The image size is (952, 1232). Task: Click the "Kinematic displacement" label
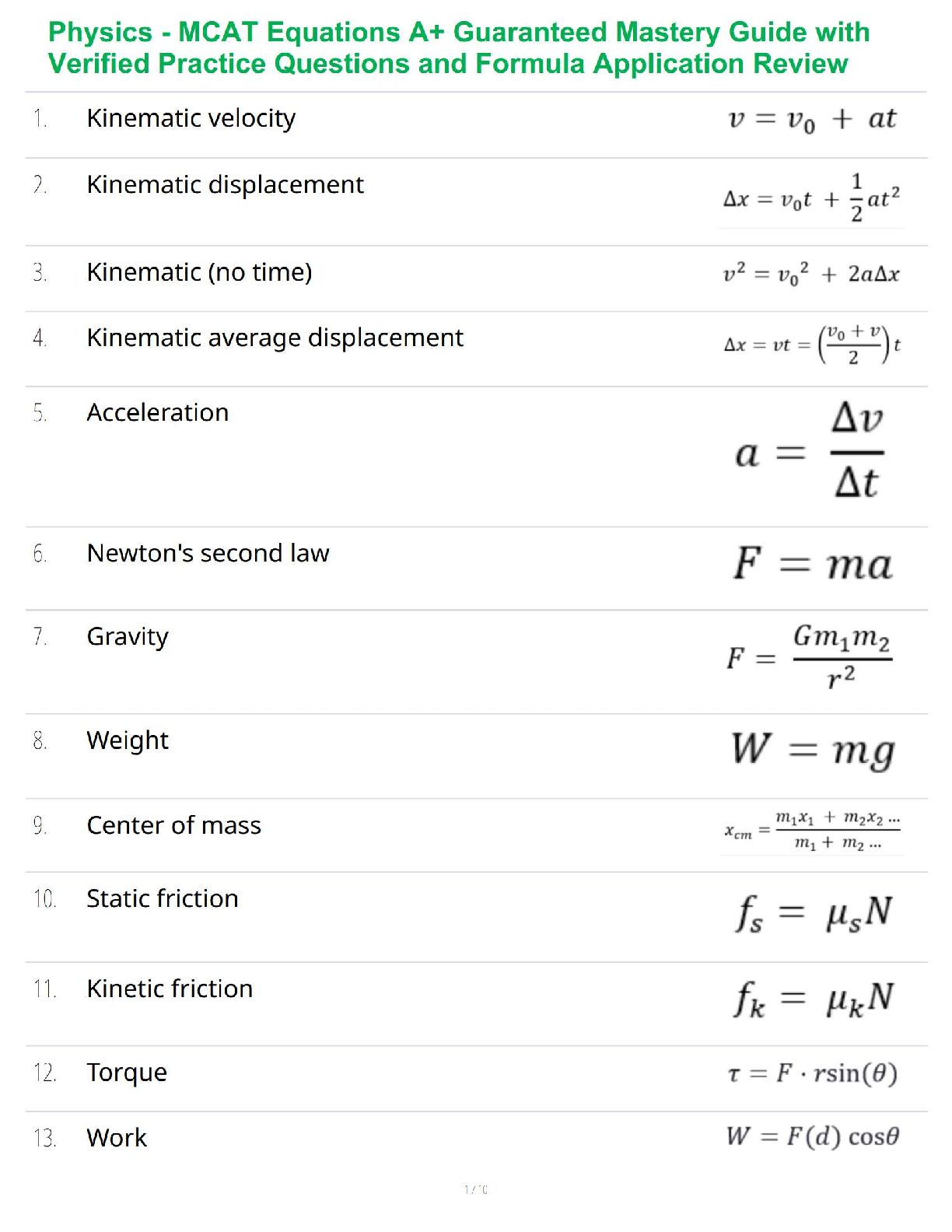225,185
